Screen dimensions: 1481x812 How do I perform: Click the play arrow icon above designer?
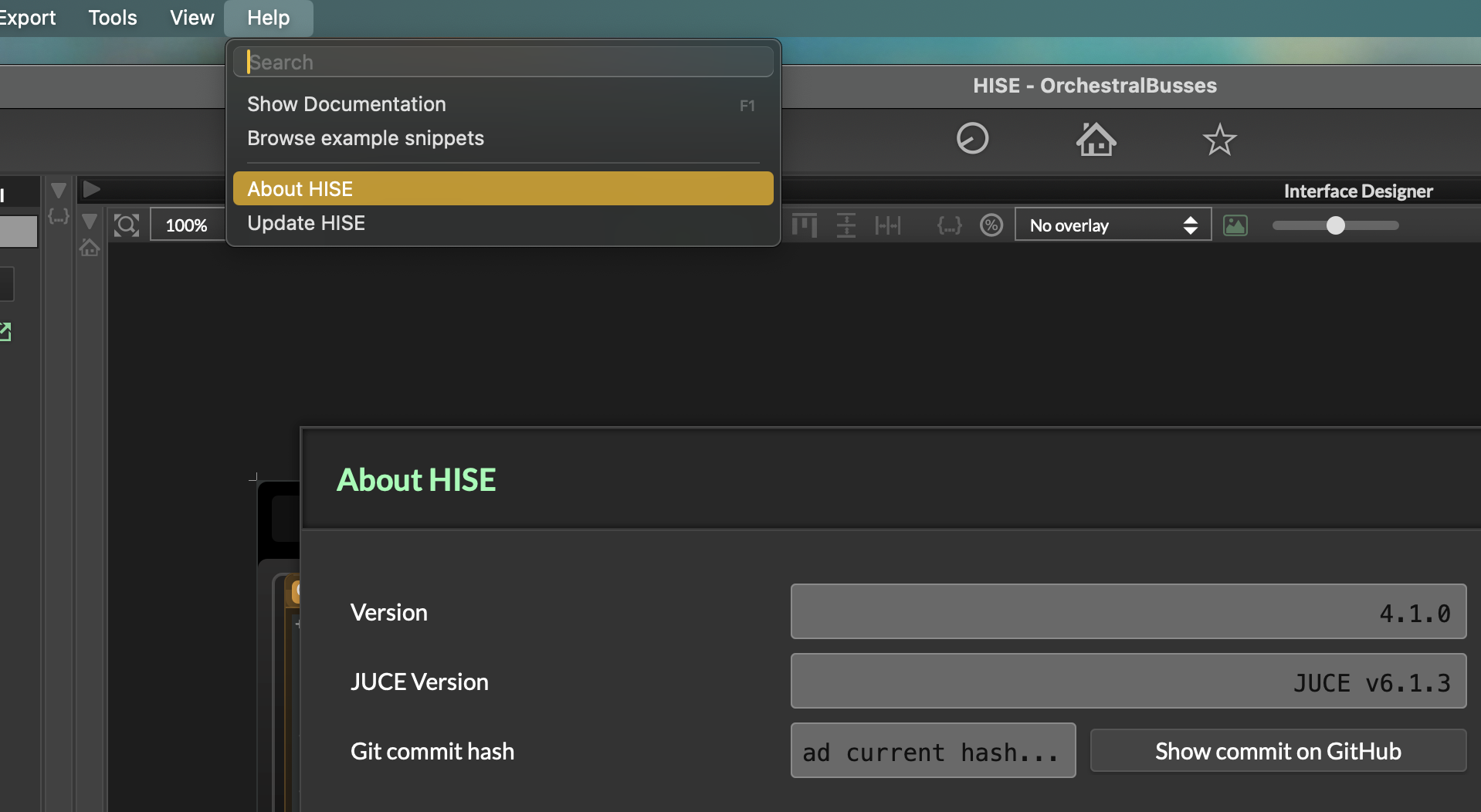click(91, 189)
